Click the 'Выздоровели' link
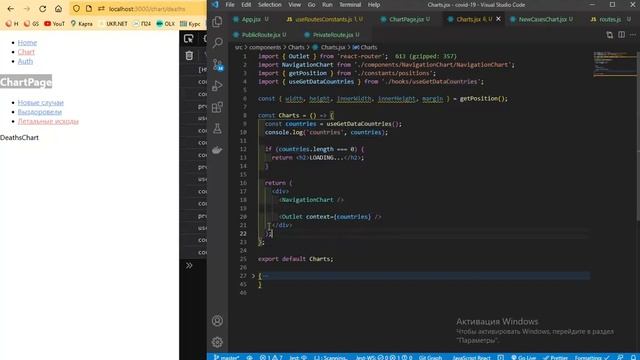 click(x=40, y=112)
